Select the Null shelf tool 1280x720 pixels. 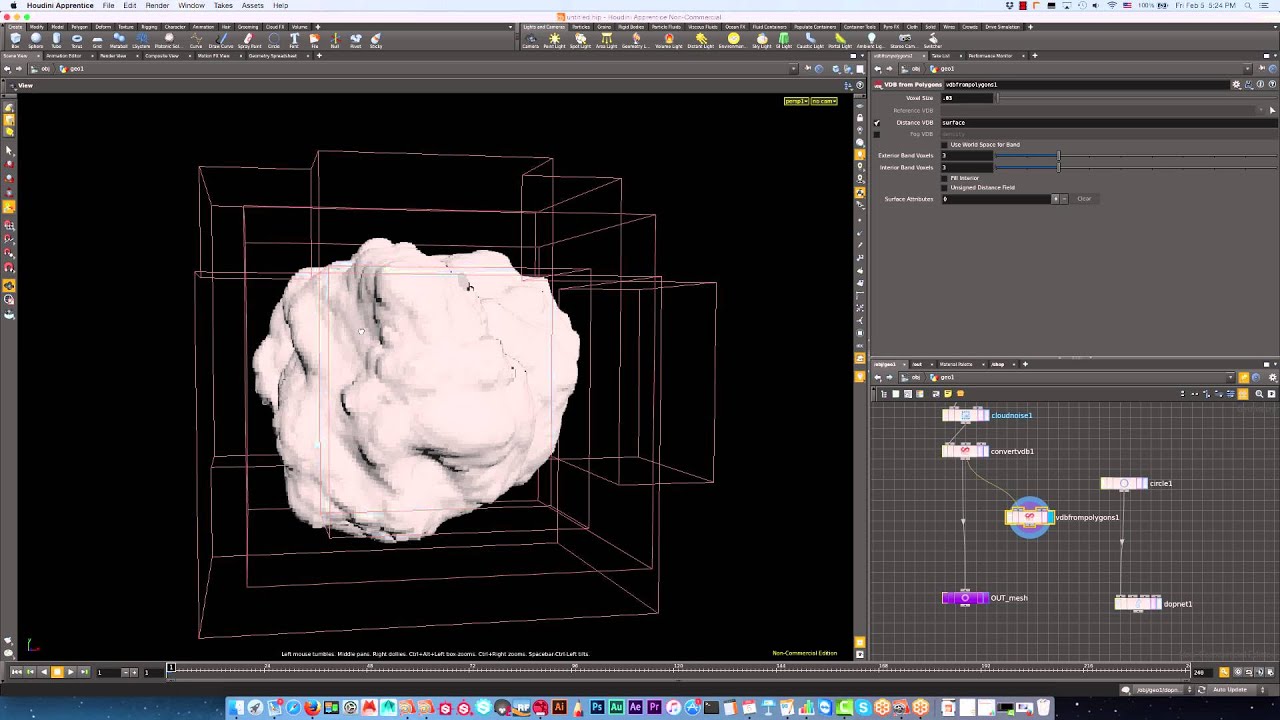[335, 40]
